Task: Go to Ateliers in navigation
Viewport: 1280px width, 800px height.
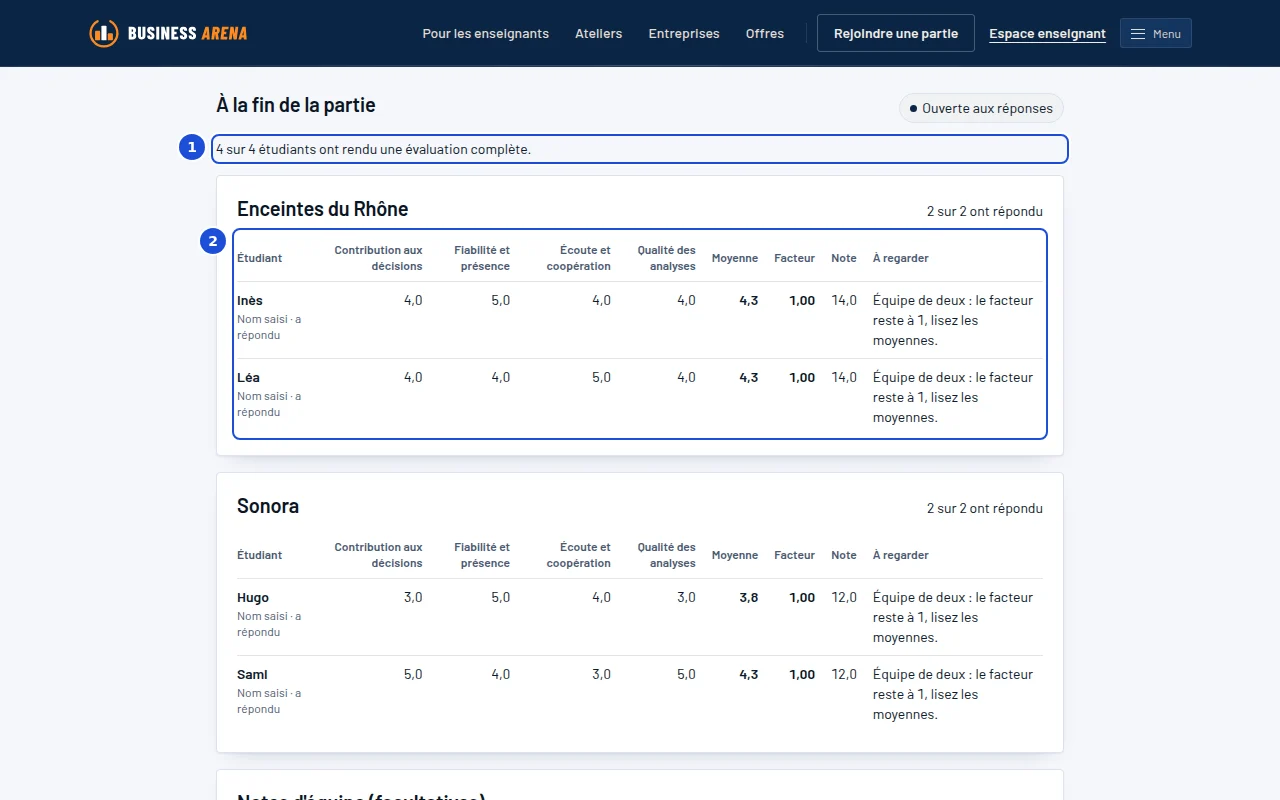Action: coord(599,33)
